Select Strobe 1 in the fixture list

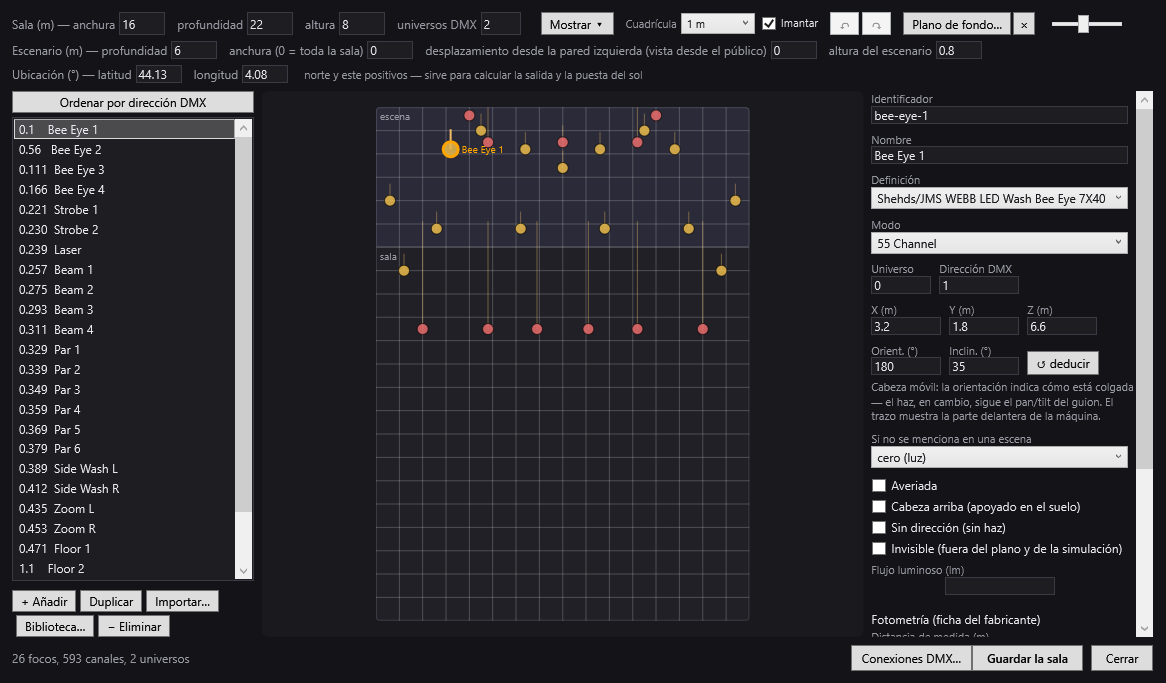[x=124, y=210]
